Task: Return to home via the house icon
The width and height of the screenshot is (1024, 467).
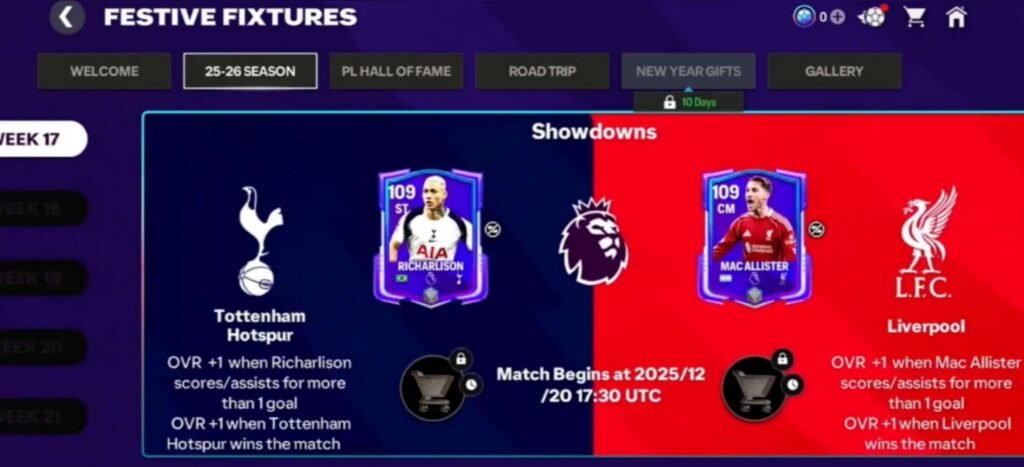Action: [x=956, y=17]
